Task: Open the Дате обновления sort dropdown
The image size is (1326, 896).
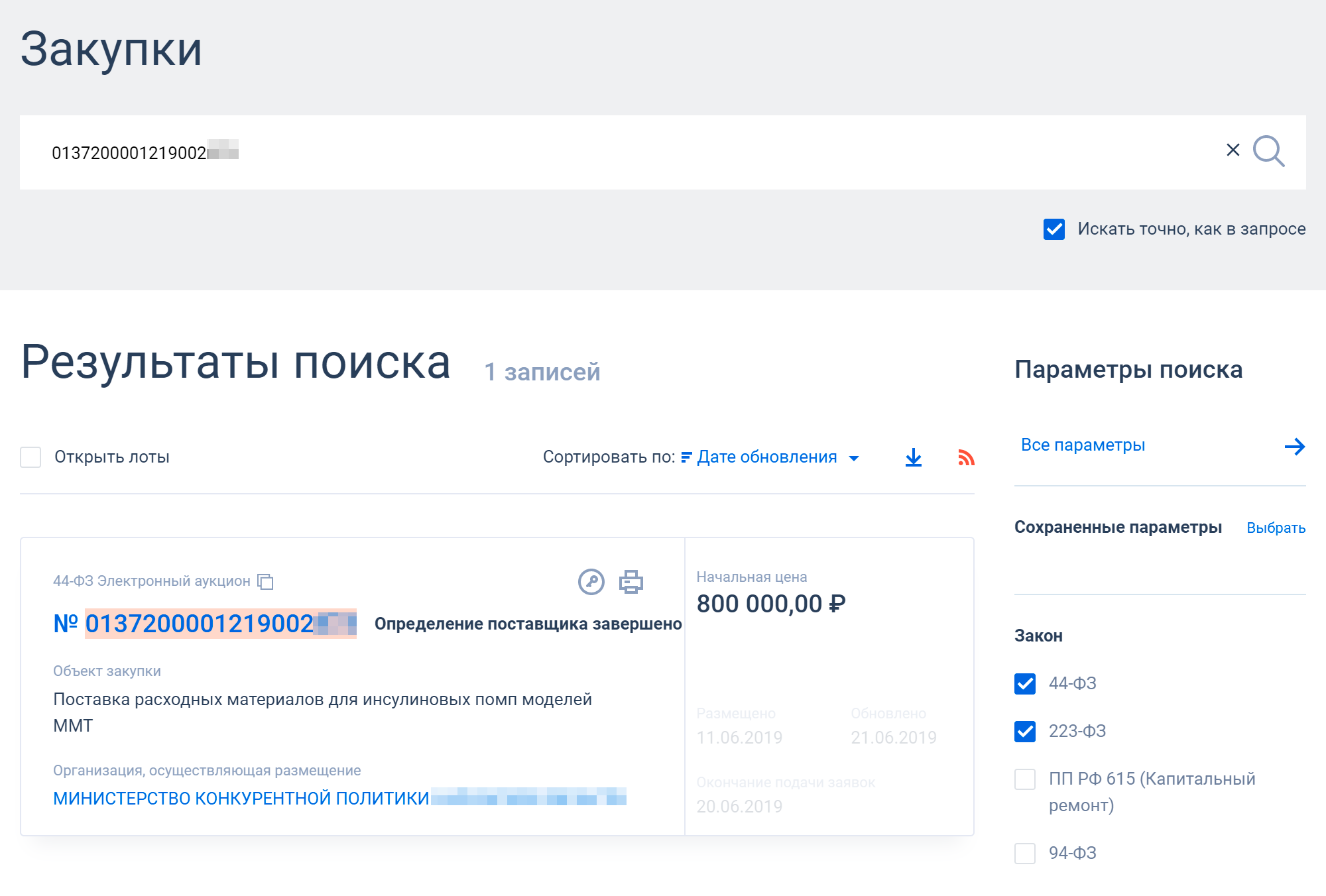Action: pyautogui.click(x=778, y=457)
